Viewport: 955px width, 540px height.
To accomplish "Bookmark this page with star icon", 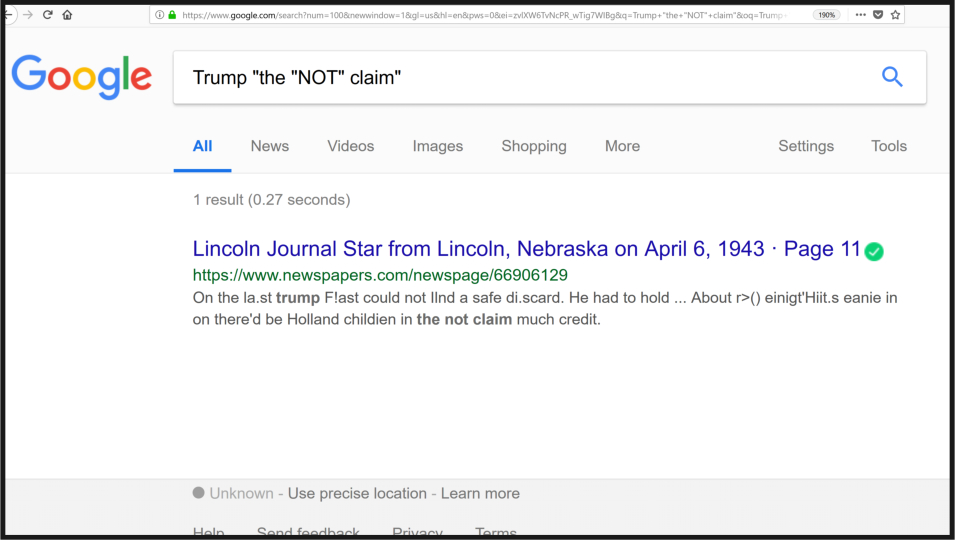I will pyautogui.click(x=895, y=15).
